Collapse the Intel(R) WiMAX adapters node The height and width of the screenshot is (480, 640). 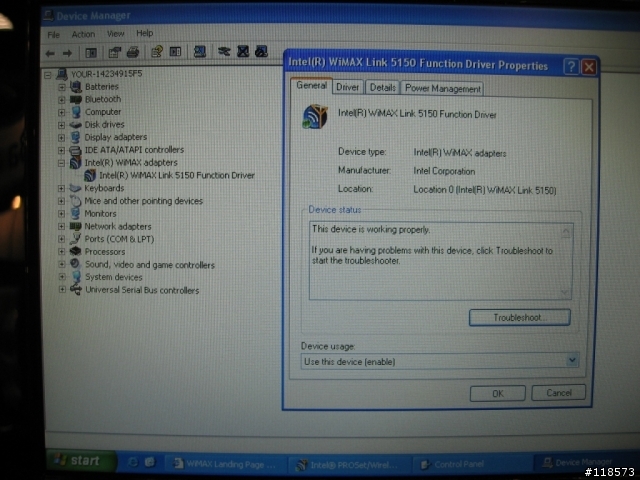[61, 163]
